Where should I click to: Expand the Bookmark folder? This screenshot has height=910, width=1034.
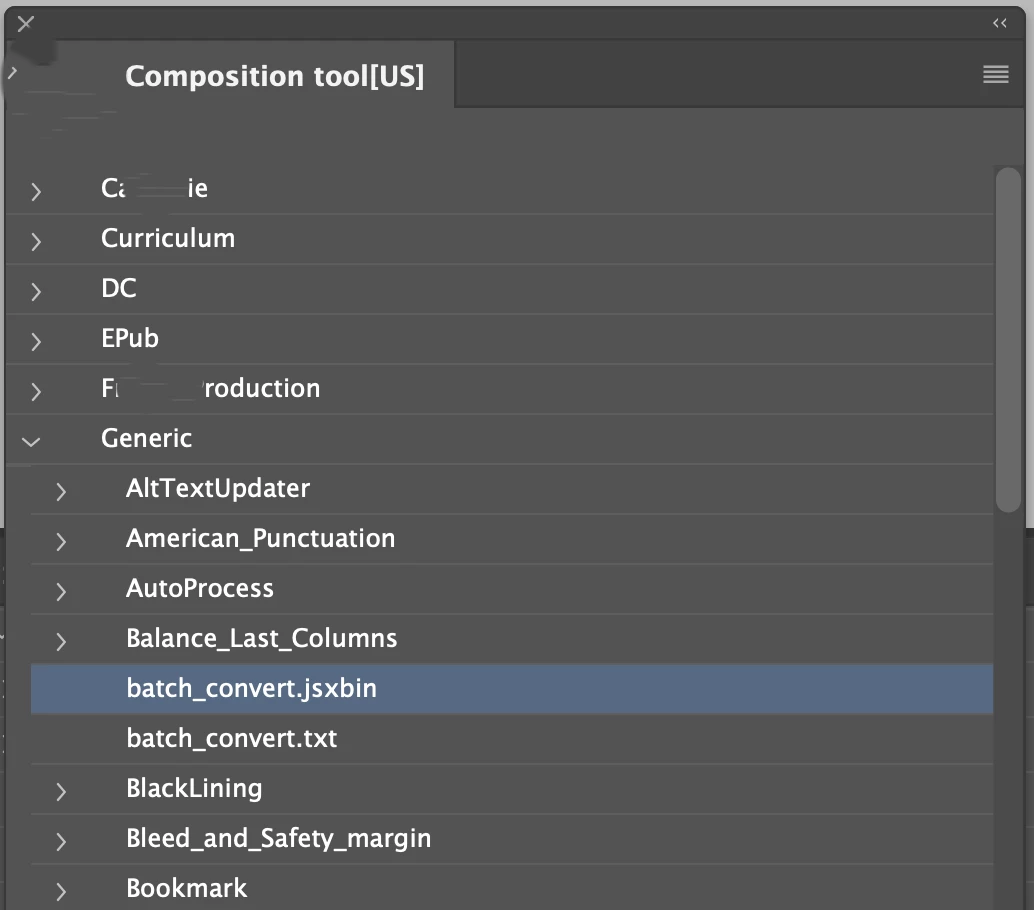(x=61, y=890)
